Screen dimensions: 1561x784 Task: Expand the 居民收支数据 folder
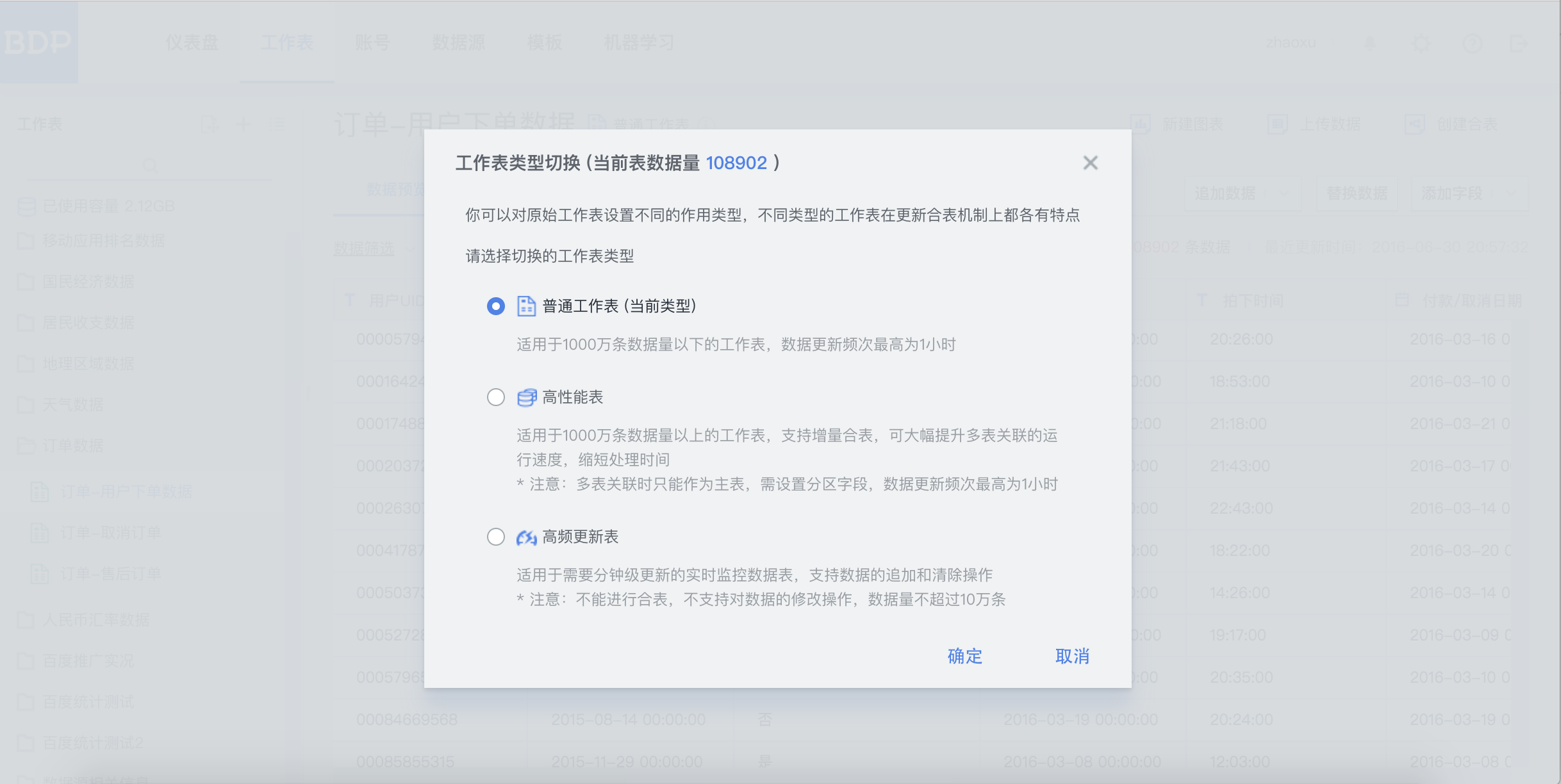point(76,323)
